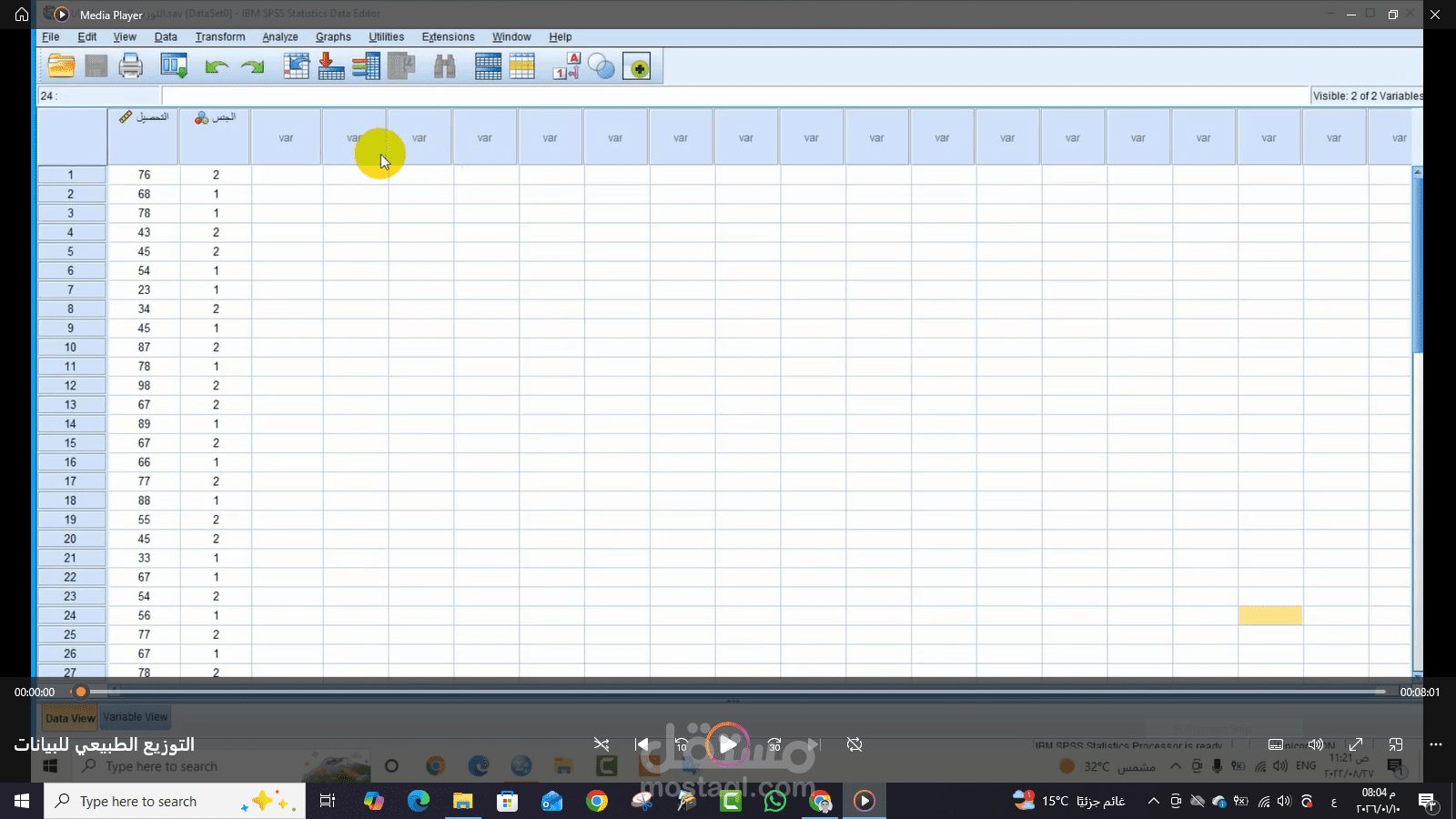Screen dimensions: 1456x819
Task: Launch WhatsApp from the taskbar
Action: [774, 801]
